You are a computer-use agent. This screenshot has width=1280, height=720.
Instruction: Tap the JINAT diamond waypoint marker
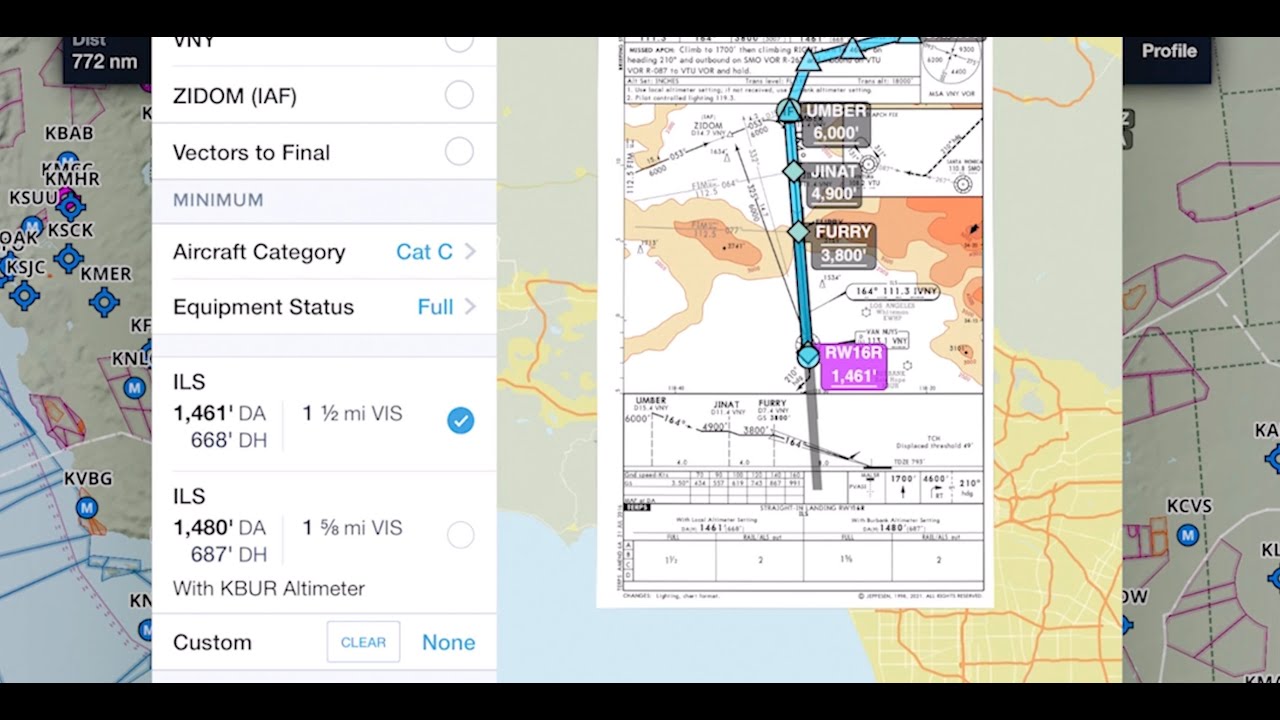[793, 172]
